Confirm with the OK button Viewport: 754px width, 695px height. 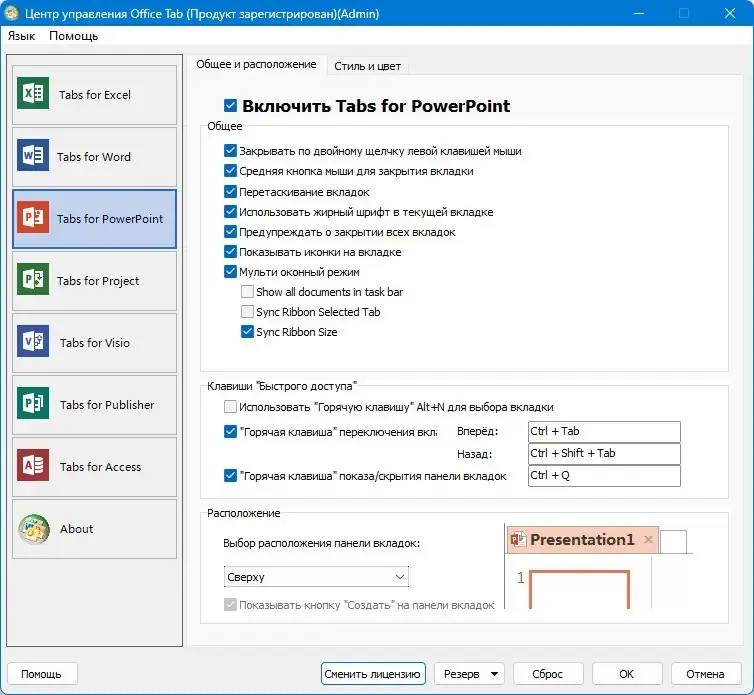click(x=627, y=674)
